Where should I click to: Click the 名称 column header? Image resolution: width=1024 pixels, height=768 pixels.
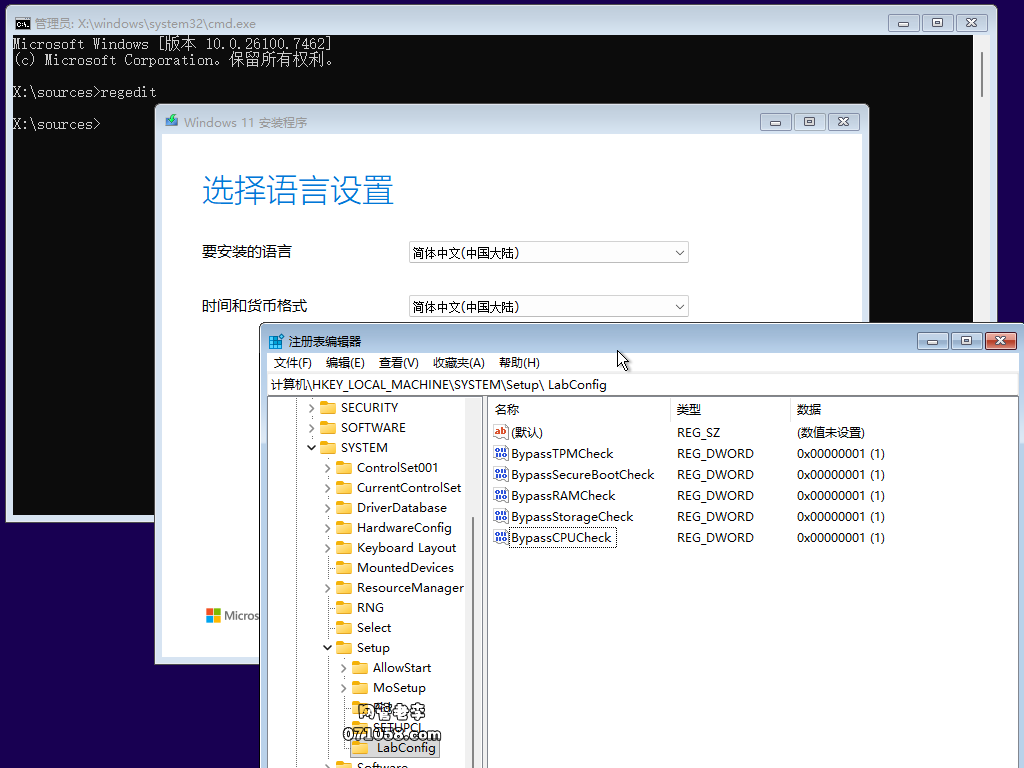click(x=507, y=410)
